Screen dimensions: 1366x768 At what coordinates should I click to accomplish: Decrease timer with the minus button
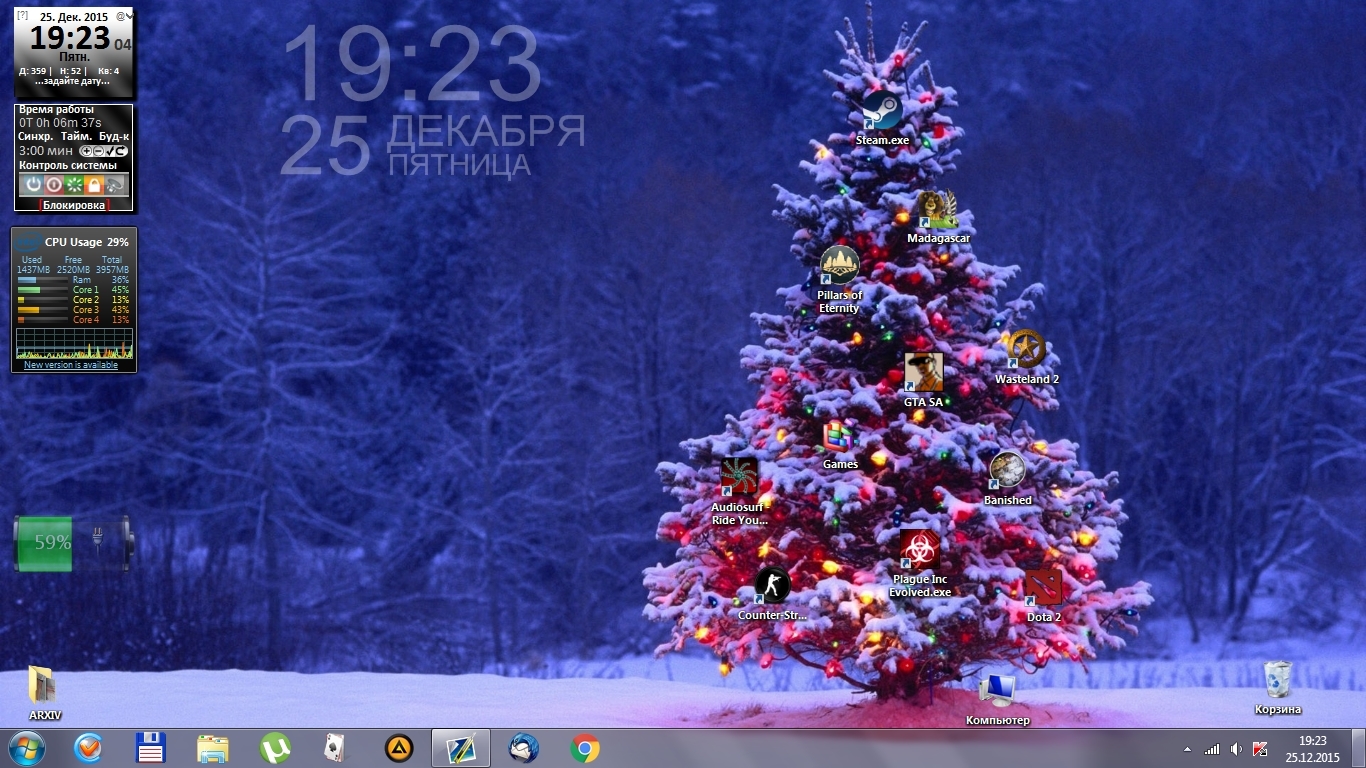coord(97,151)
